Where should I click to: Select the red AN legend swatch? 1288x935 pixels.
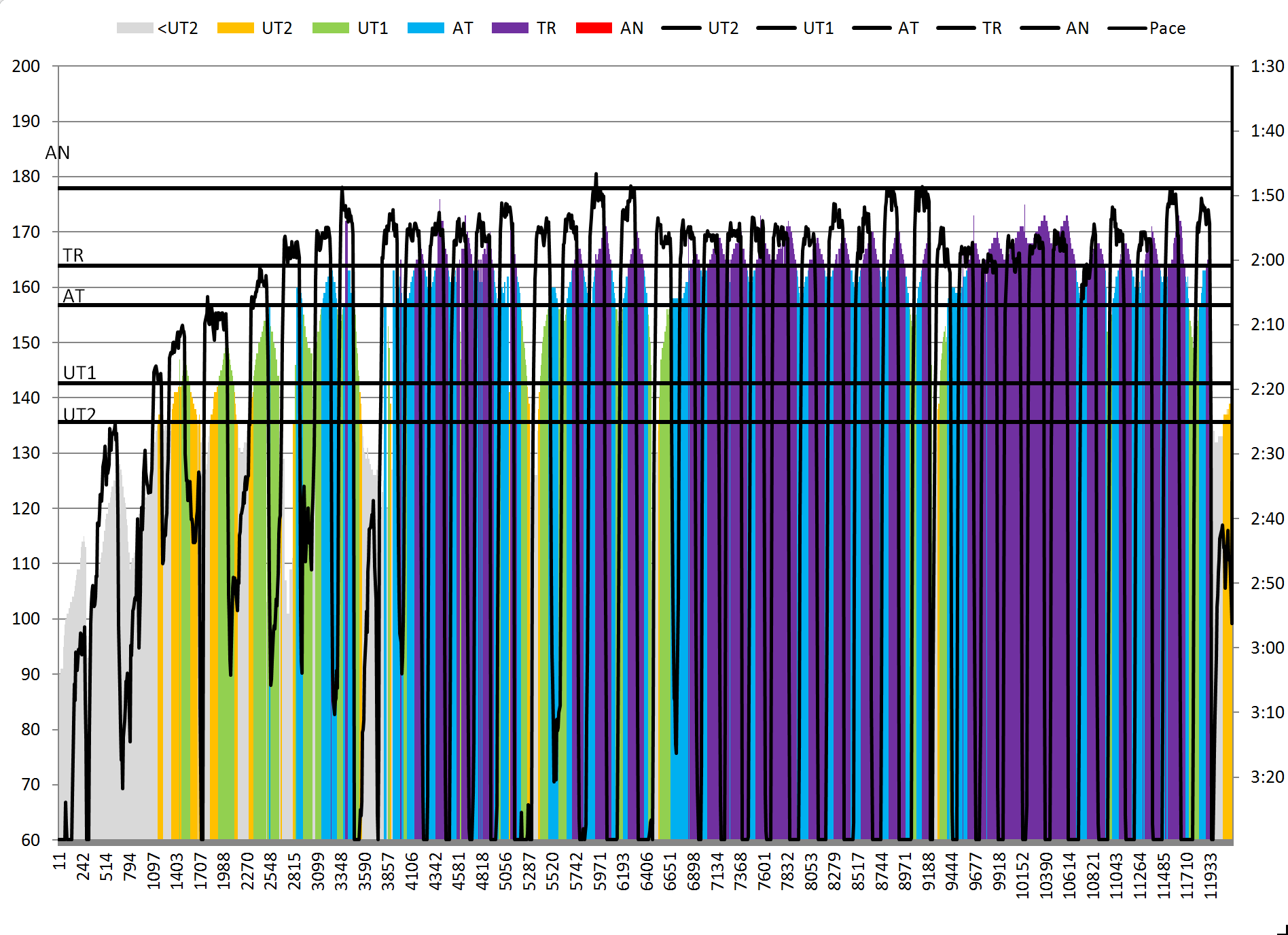594,28
